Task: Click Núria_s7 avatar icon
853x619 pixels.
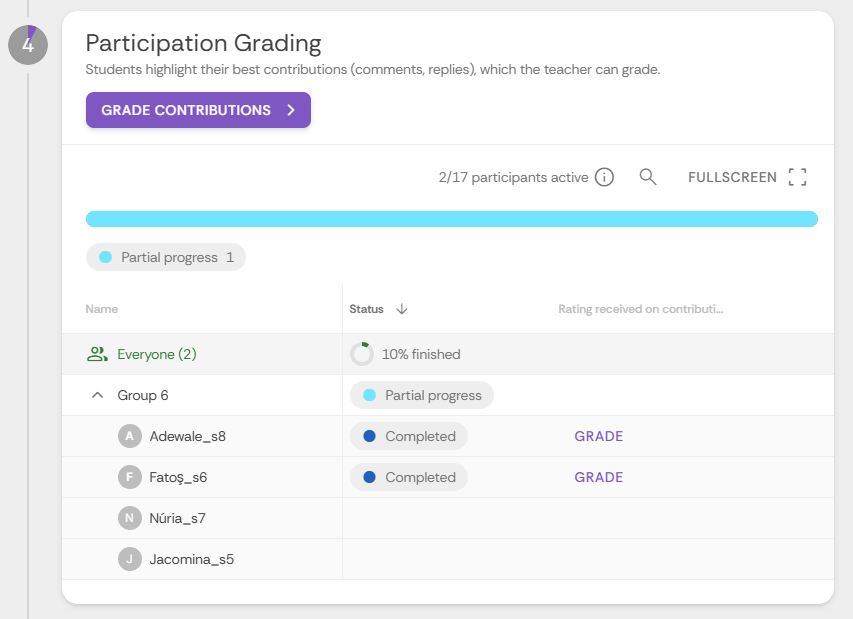Action: pos(129,518)
